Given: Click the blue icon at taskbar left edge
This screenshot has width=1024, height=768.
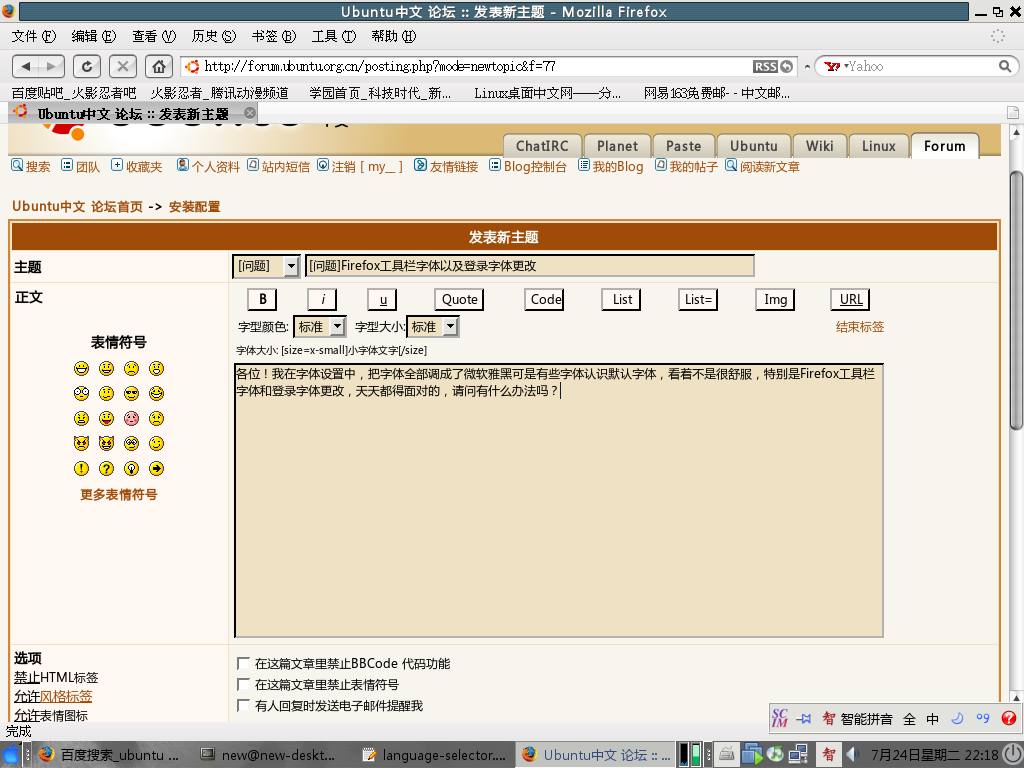Looking at the screenshot, I should point(11,755).
